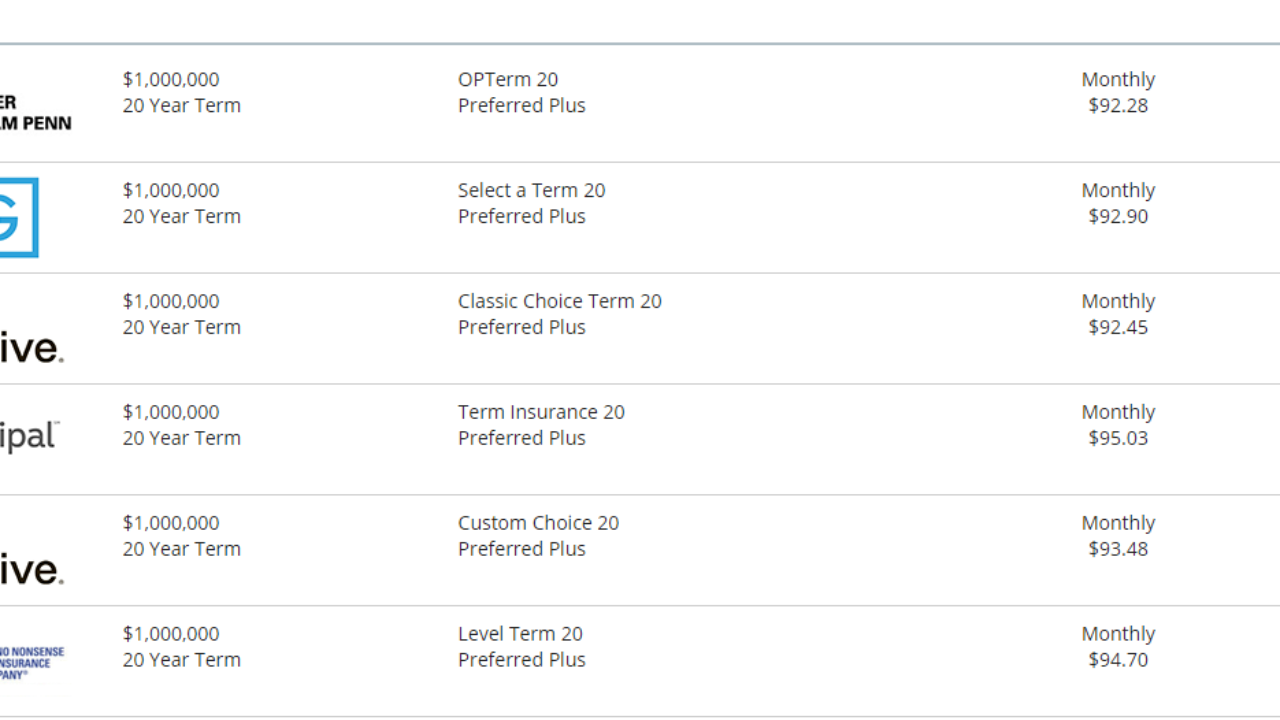Click the blue AIG logo

[x=18, y=217]
